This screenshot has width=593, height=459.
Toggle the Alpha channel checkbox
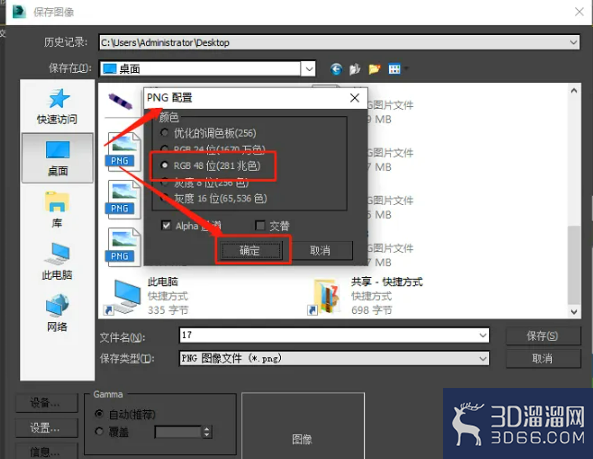click(166, 225)
